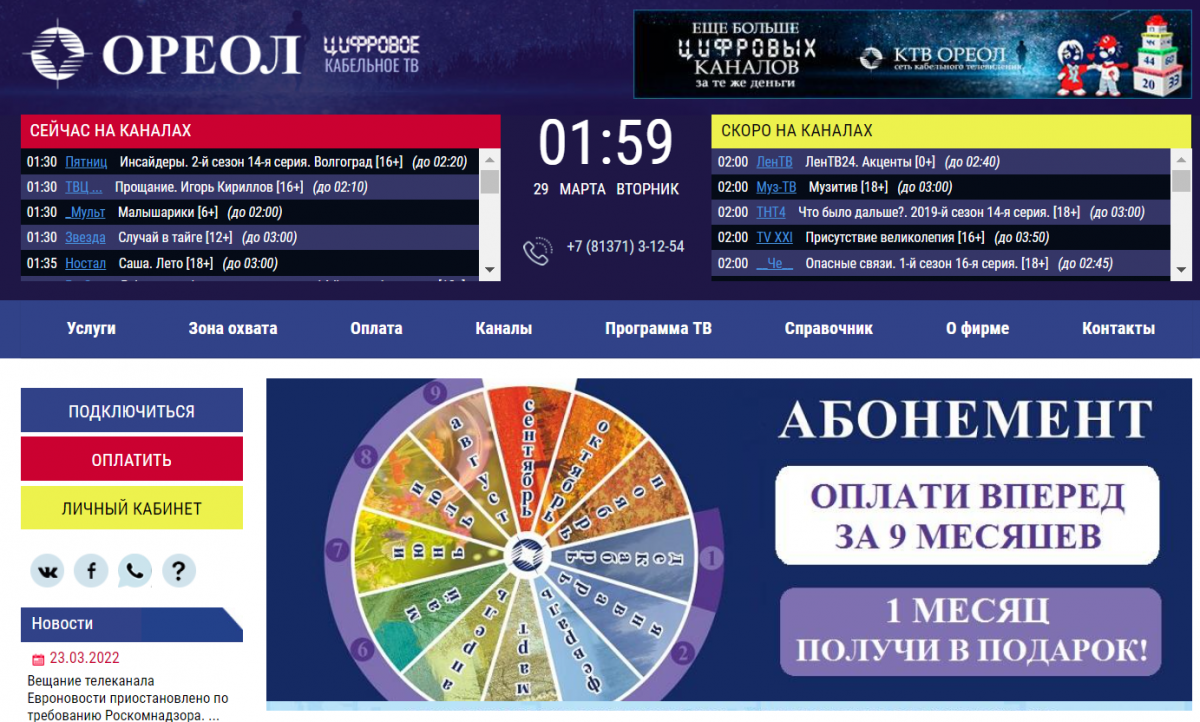Click the phone handset icon beside phone number
Image resolution: width=1200 pixels, height=722 pixels.
click(x=538, y=250)
